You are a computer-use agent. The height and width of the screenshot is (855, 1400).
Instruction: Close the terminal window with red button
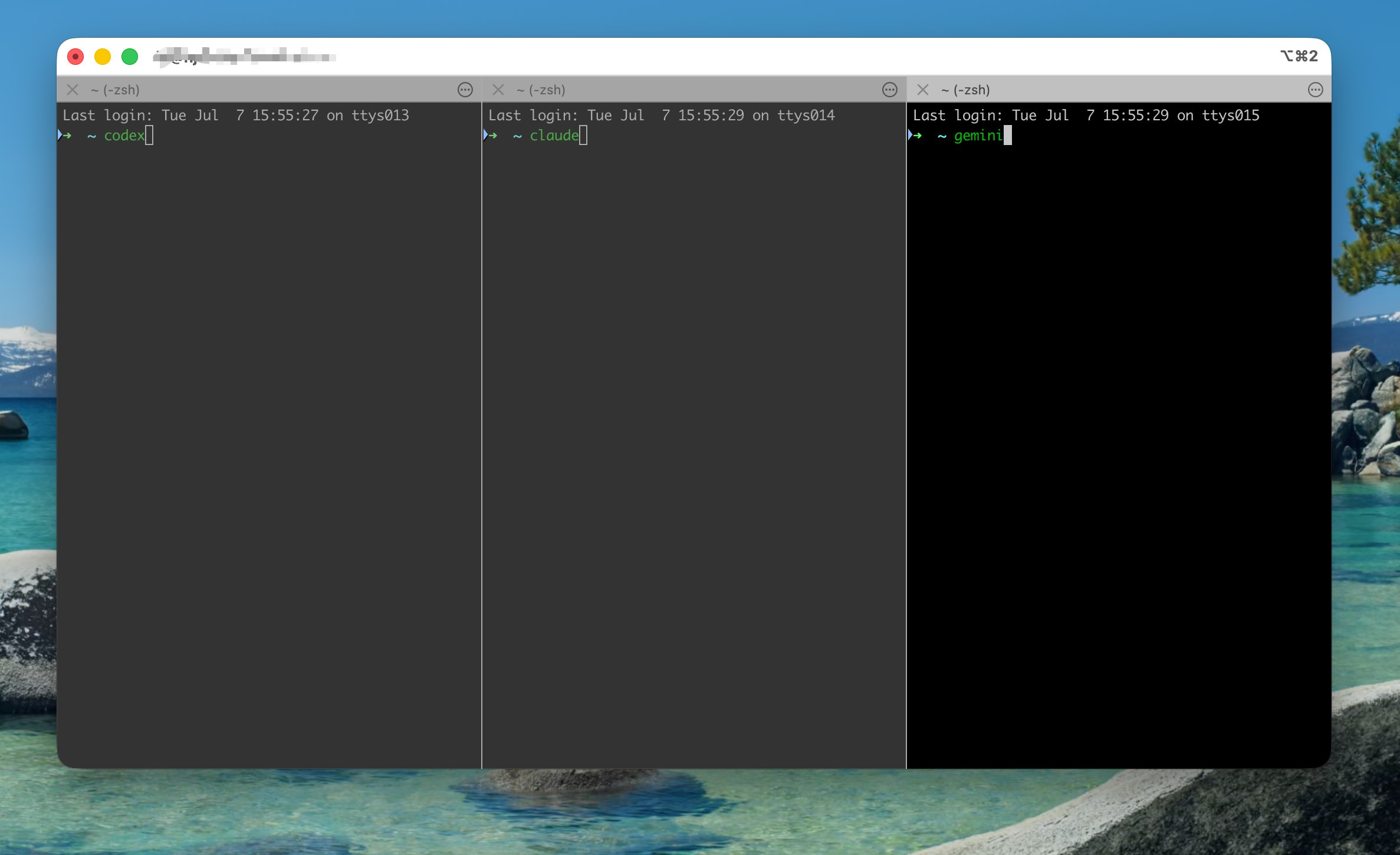(x=75, y=57)
